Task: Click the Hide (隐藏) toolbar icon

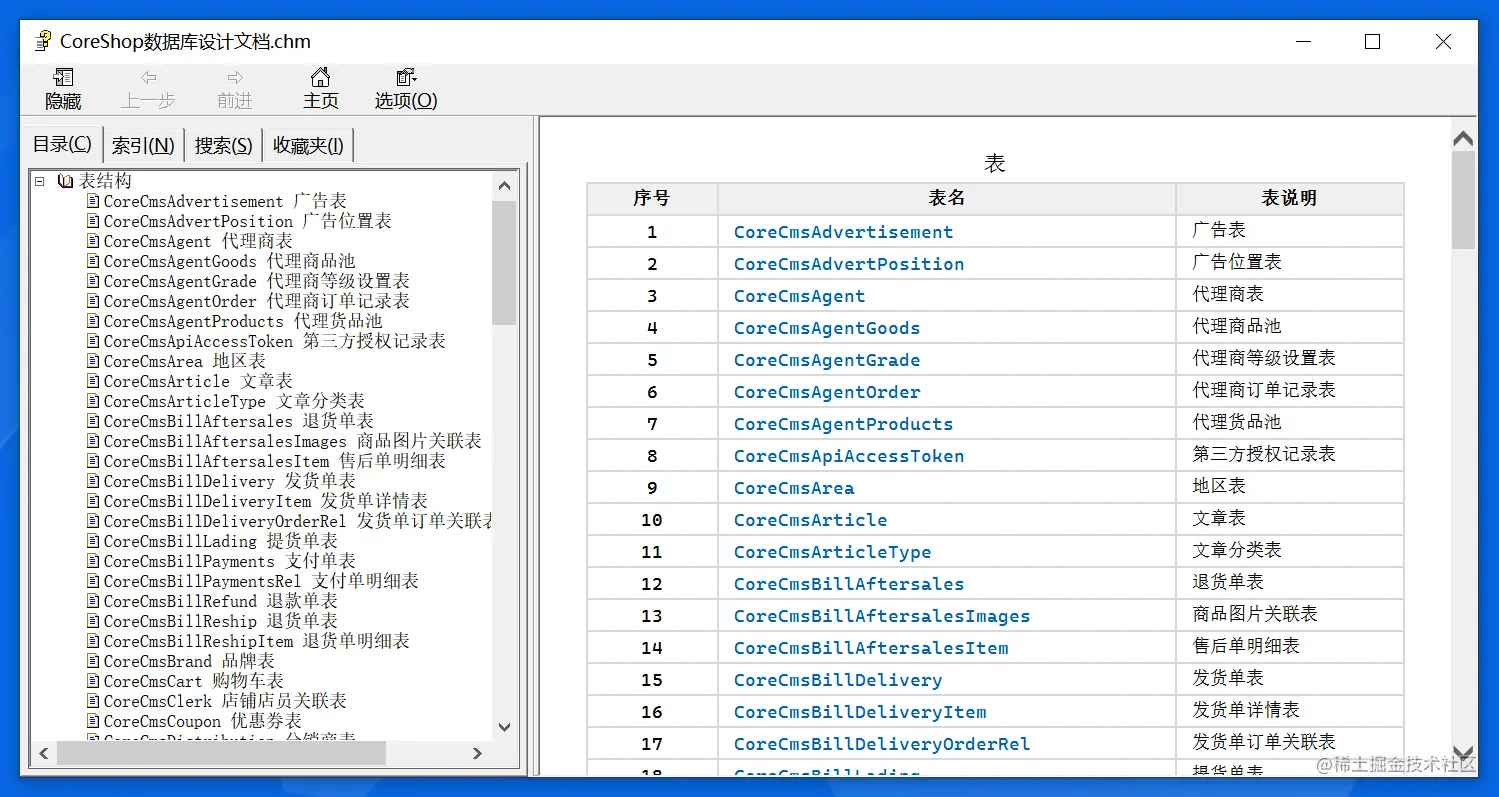Action: pos(63,77)
